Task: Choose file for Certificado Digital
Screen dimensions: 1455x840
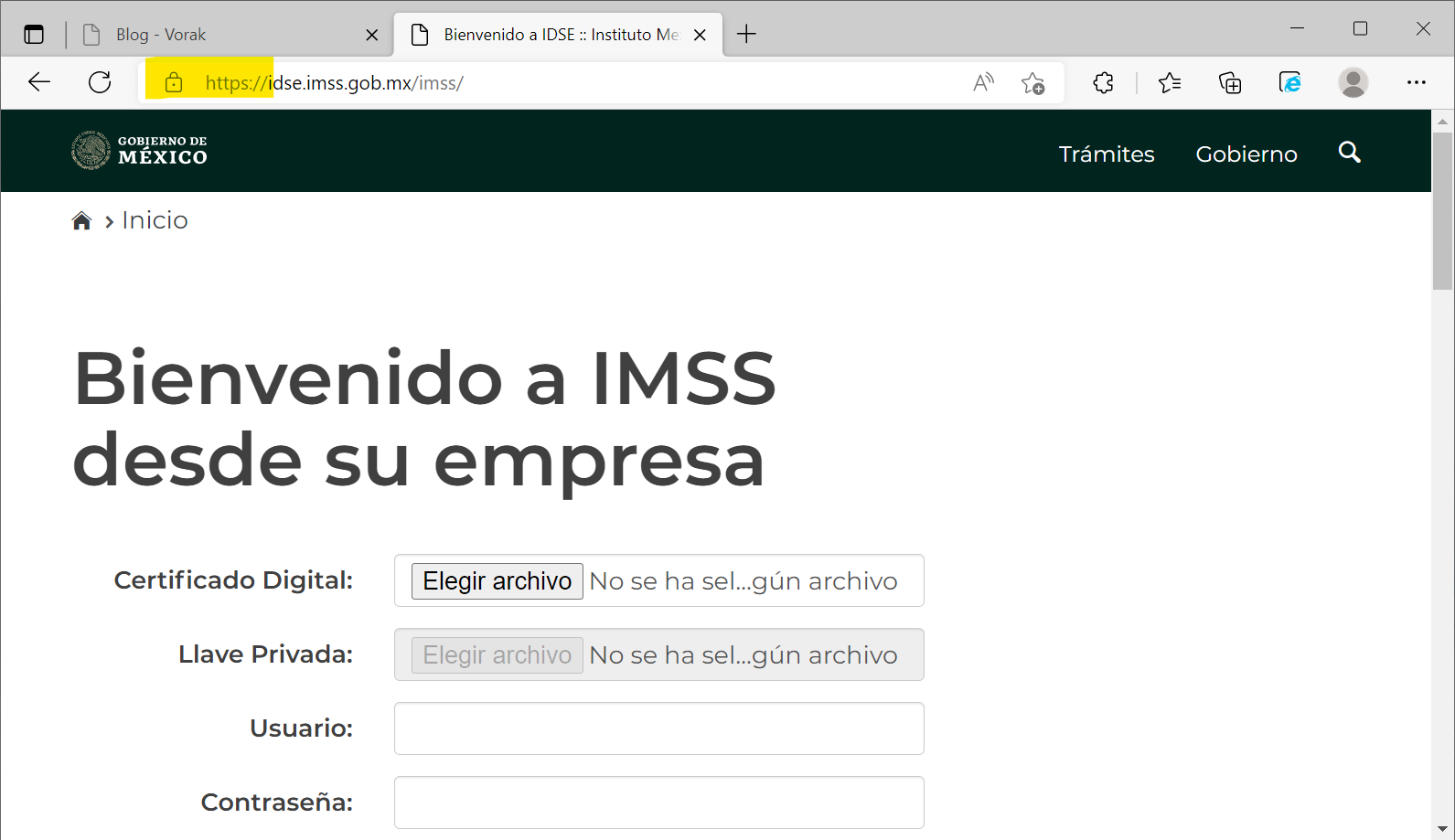Action: (x=497, y=581)
